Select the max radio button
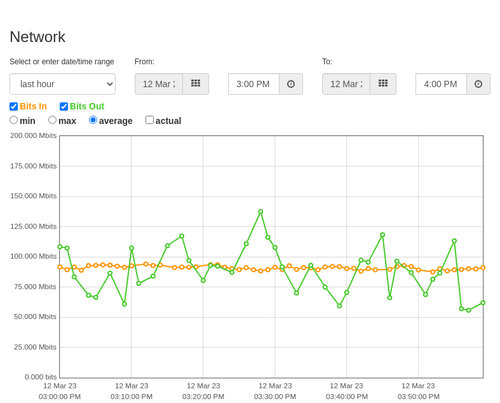This screenshot has width=500, height=403. pyautogui.click(x=52, y=120)
